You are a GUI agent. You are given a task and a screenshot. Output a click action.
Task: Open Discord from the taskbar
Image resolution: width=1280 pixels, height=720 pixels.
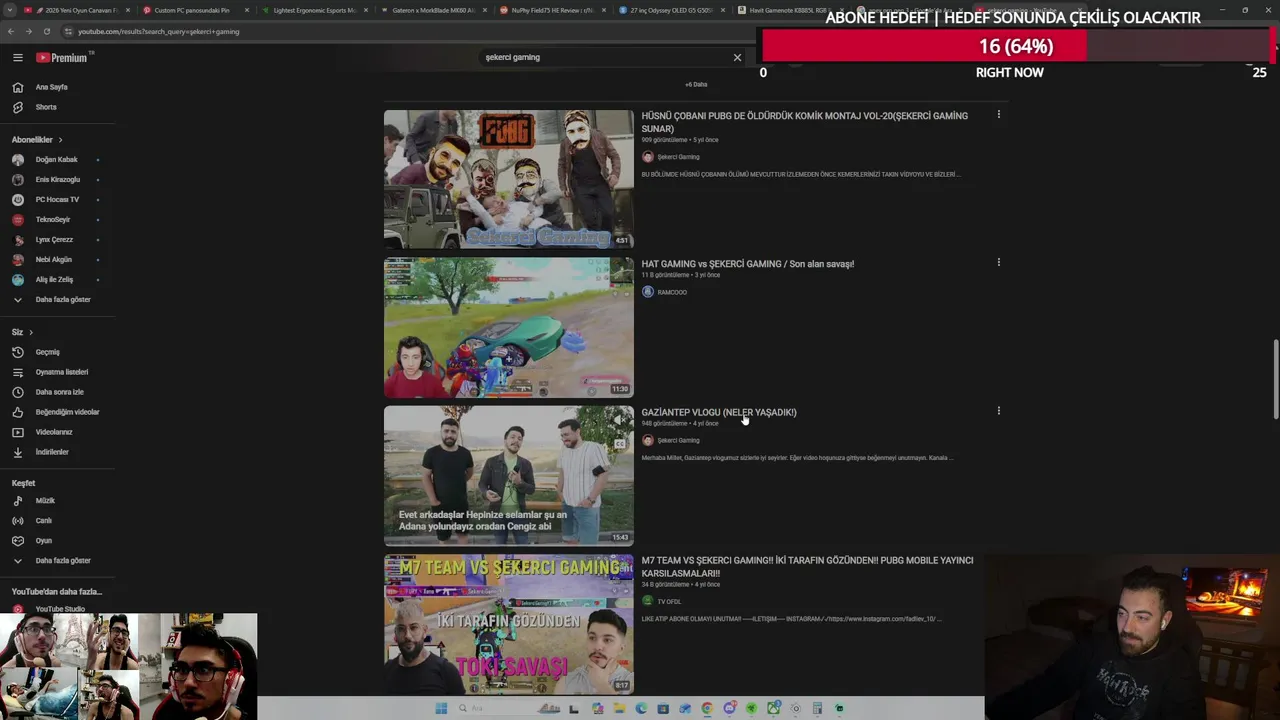(x=729, y=708)
